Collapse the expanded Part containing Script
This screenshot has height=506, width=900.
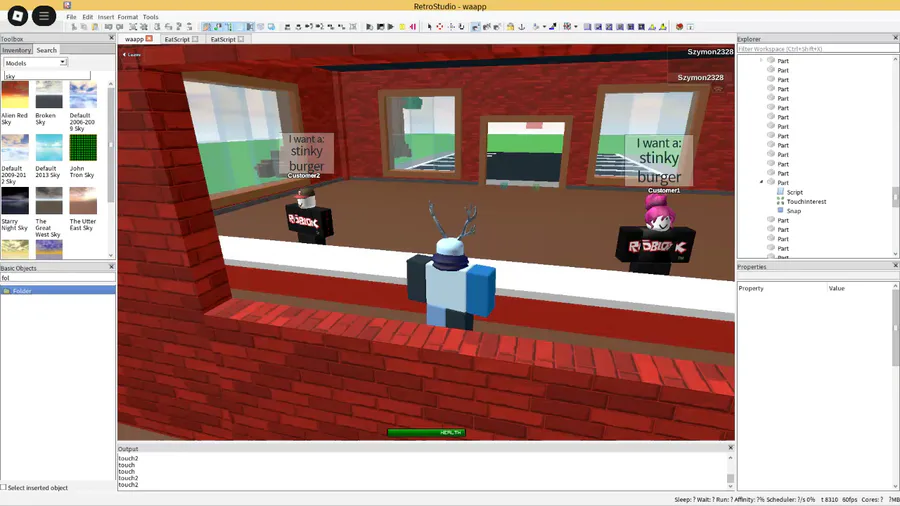click(x=762, y=182)
